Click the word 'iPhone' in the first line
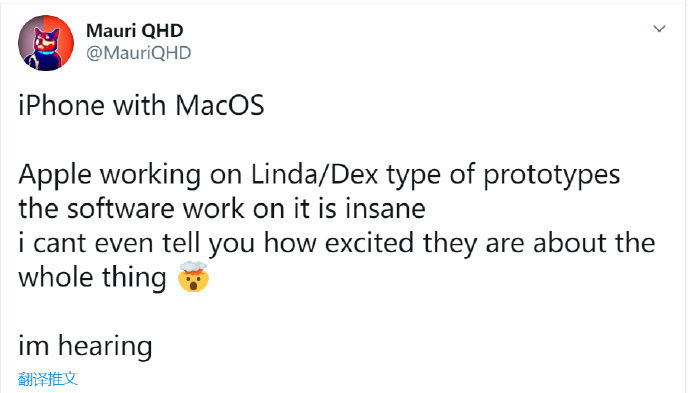690x393 pixels. 61,106
